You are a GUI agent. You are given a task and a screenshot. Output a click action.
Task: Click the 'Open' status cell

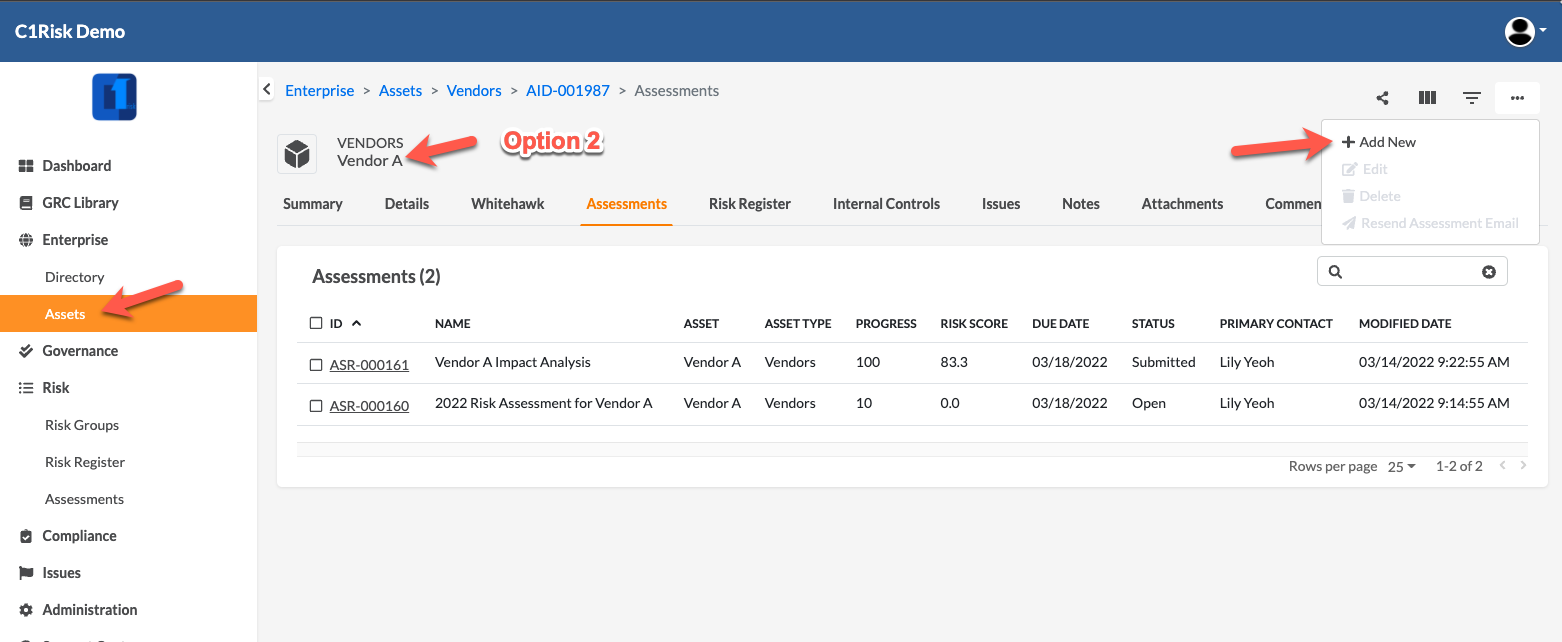[x=1149, y=403]
